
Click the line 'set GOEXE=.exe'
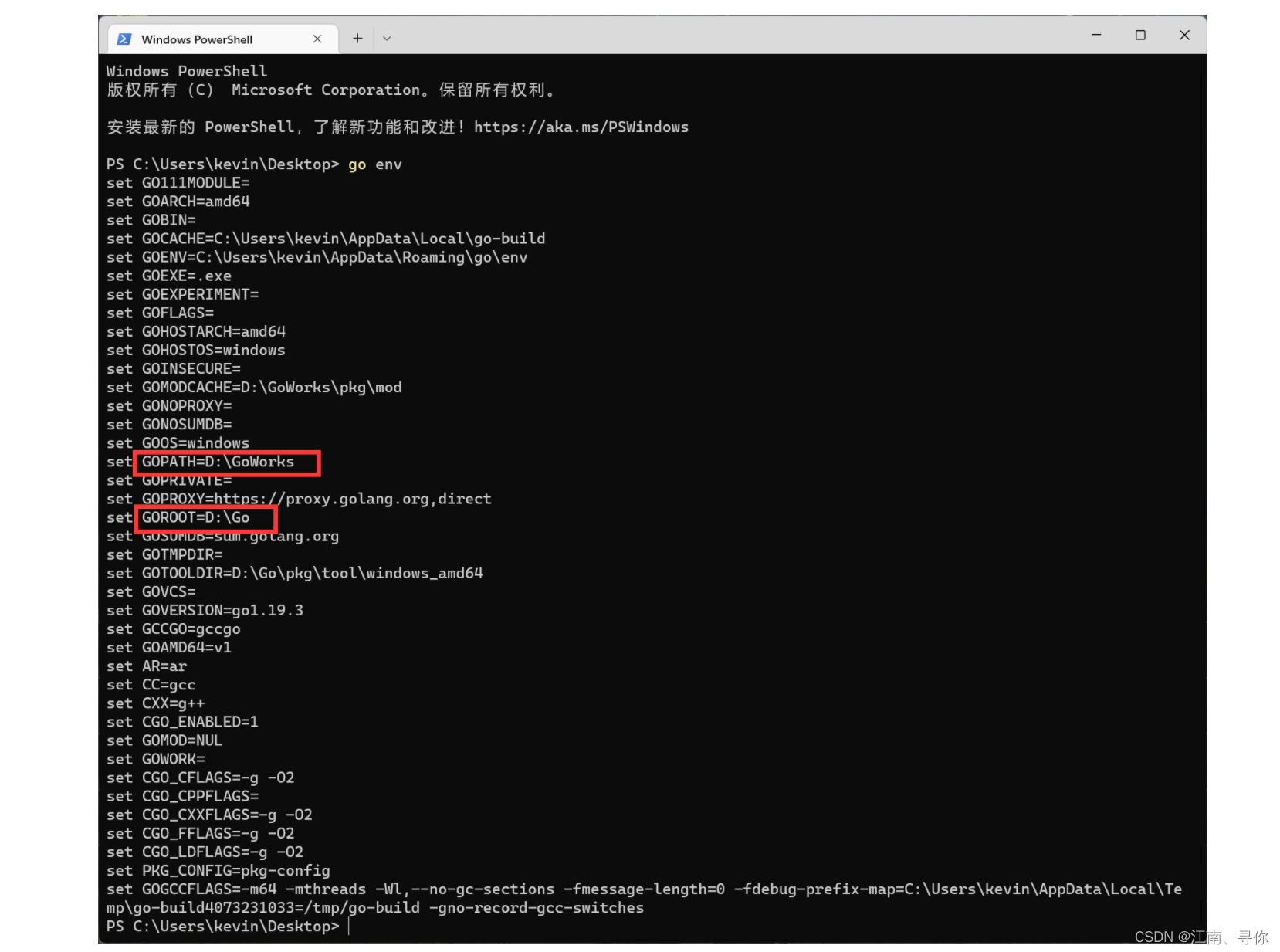click(169, 276)
